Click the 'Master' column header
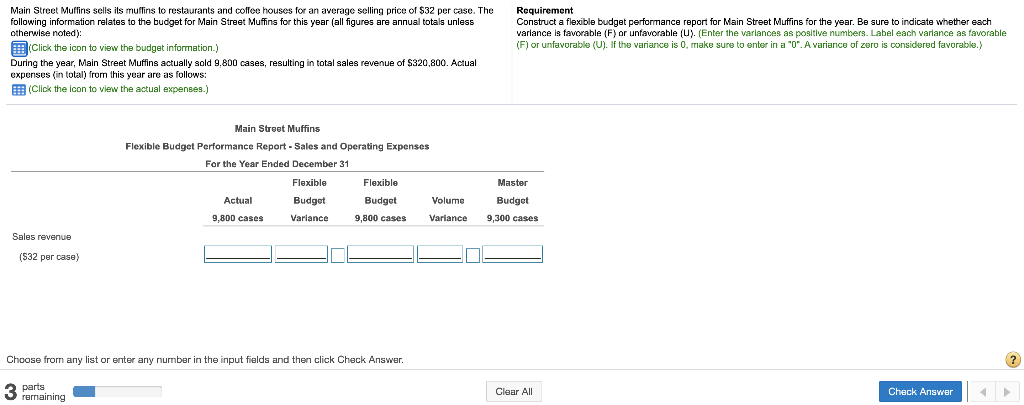1024x405 pixels. click(x=513, y=183)
